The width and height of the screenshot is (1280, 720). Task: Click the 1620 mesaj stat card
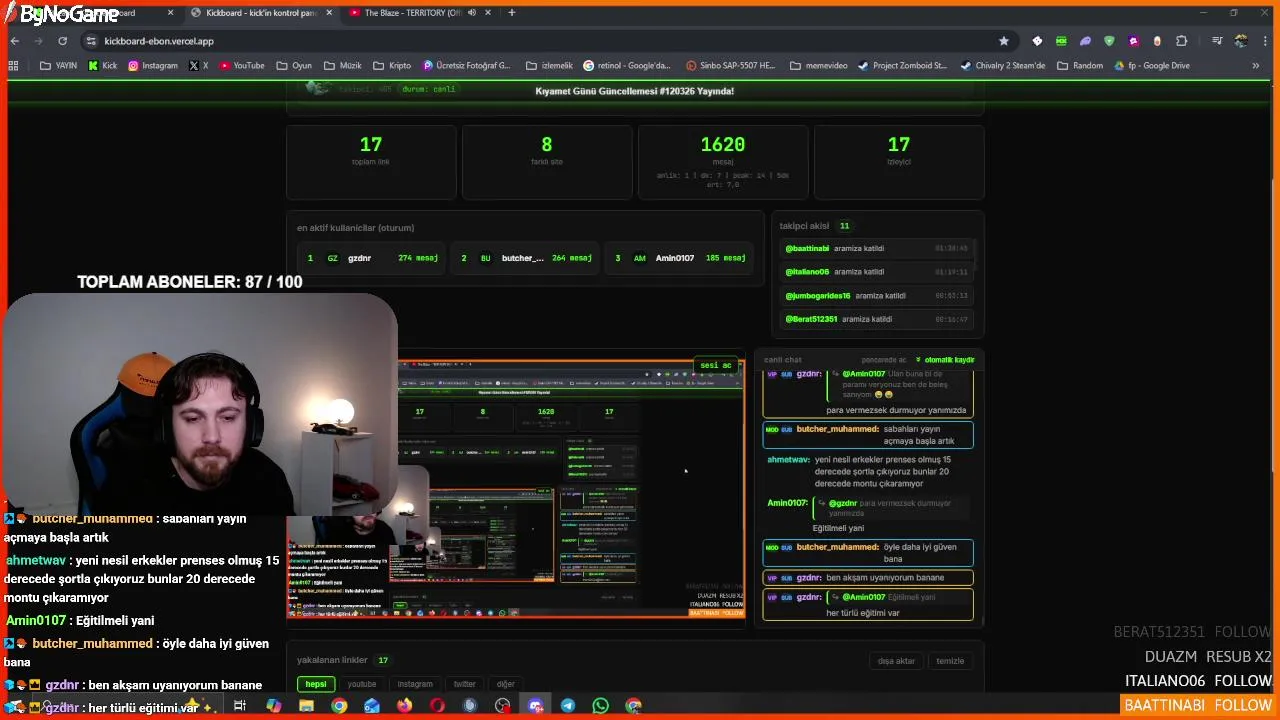click(723, 162)
